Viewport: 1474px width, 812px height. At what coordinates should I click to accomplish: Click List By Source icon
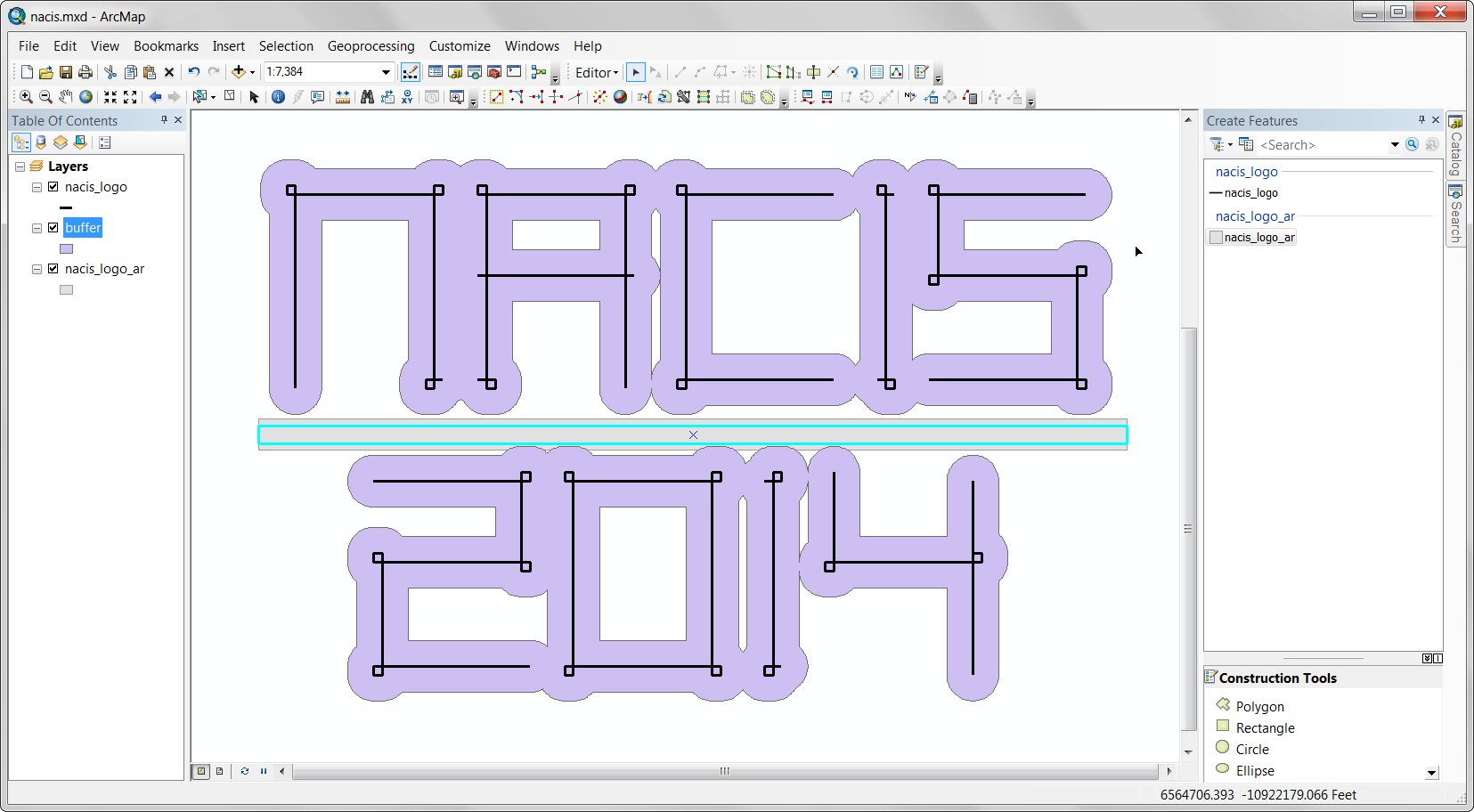41,142
